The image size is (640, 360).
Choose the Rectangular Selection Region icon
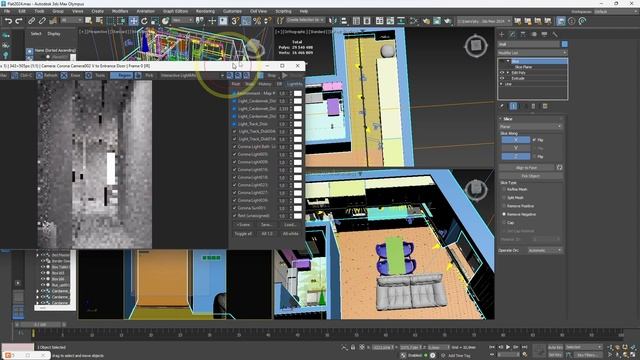click(110, 21)
